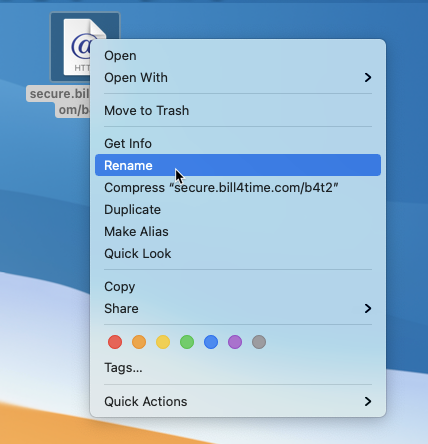Choose Copy from the menu
This screenshot has height=444, width=428.
[x=238, y=287]
